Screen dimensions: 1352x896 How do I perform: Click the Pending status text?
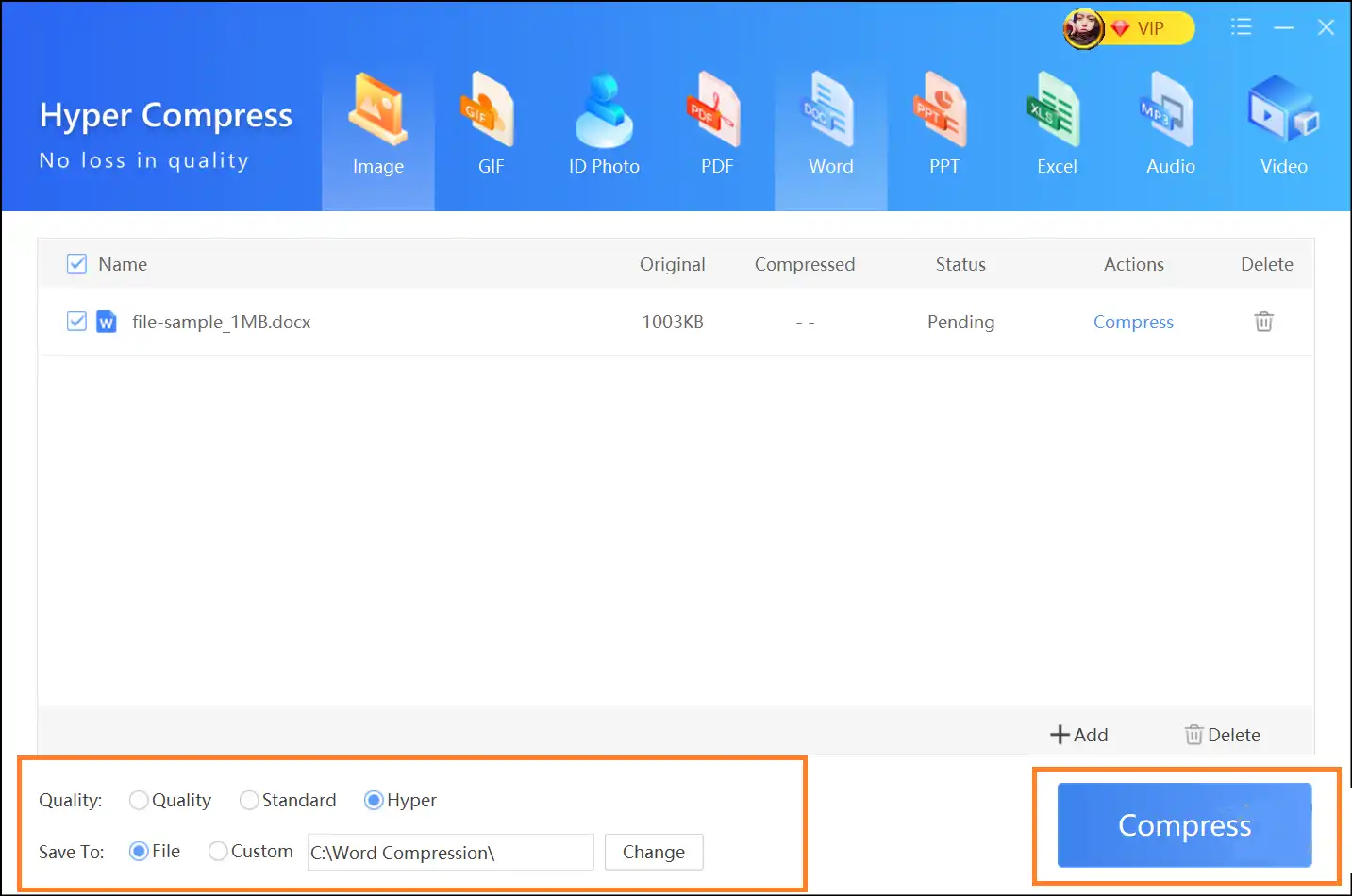[x=960, y=322]
